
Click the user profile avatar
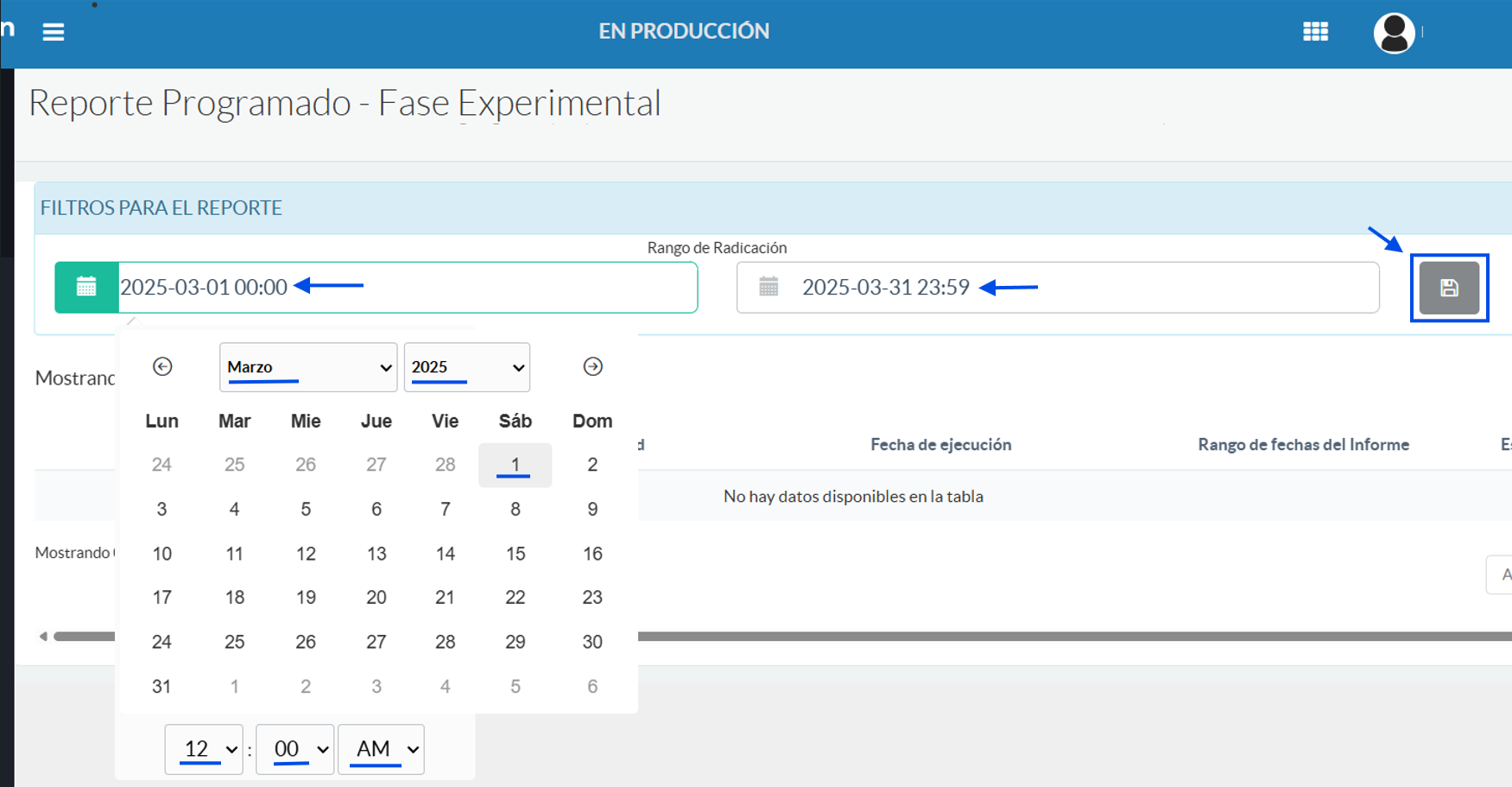coord(1394,34)
